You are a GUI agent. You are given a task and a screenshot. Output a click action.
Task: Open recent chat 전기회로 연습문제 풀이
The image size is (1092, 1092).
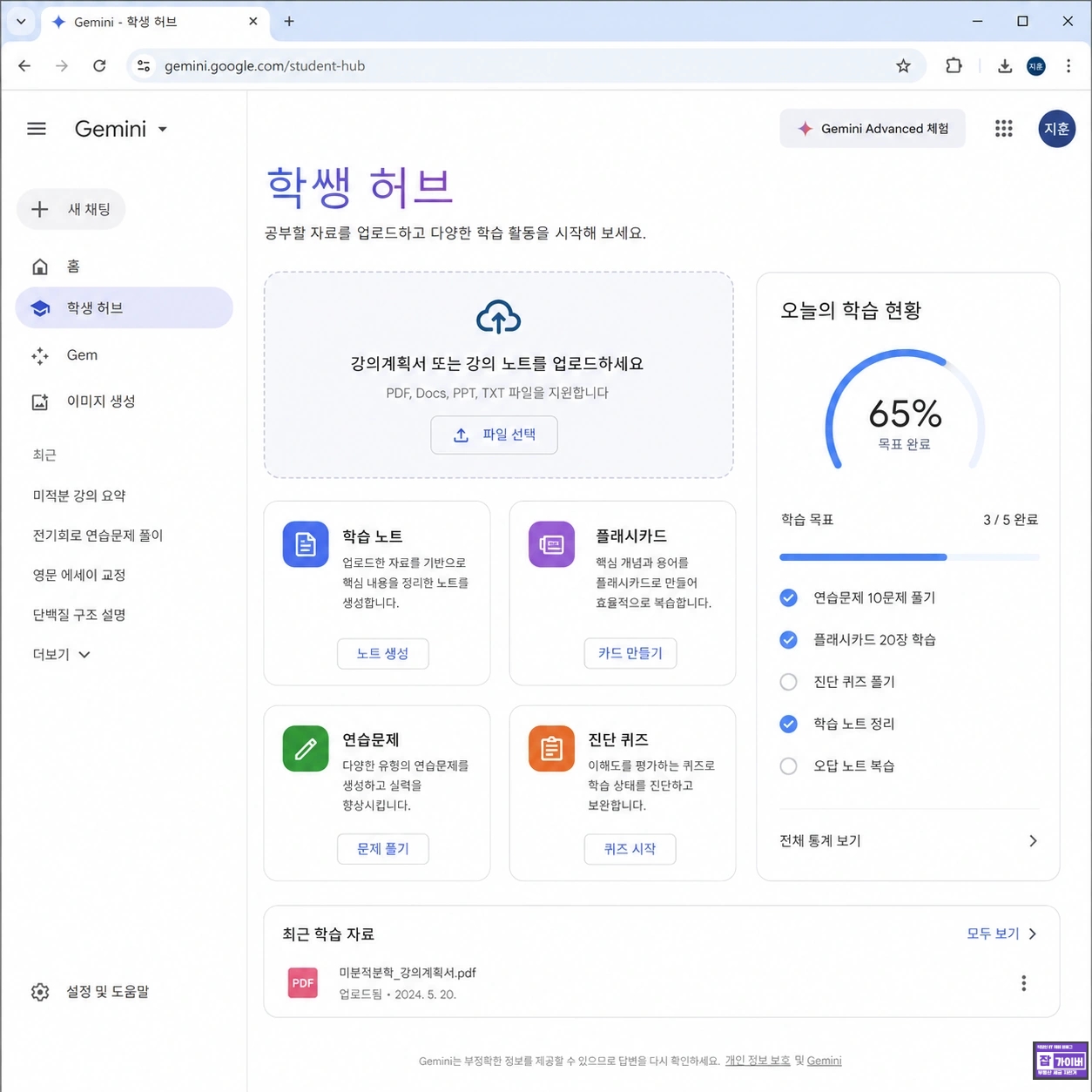point(98,536)
